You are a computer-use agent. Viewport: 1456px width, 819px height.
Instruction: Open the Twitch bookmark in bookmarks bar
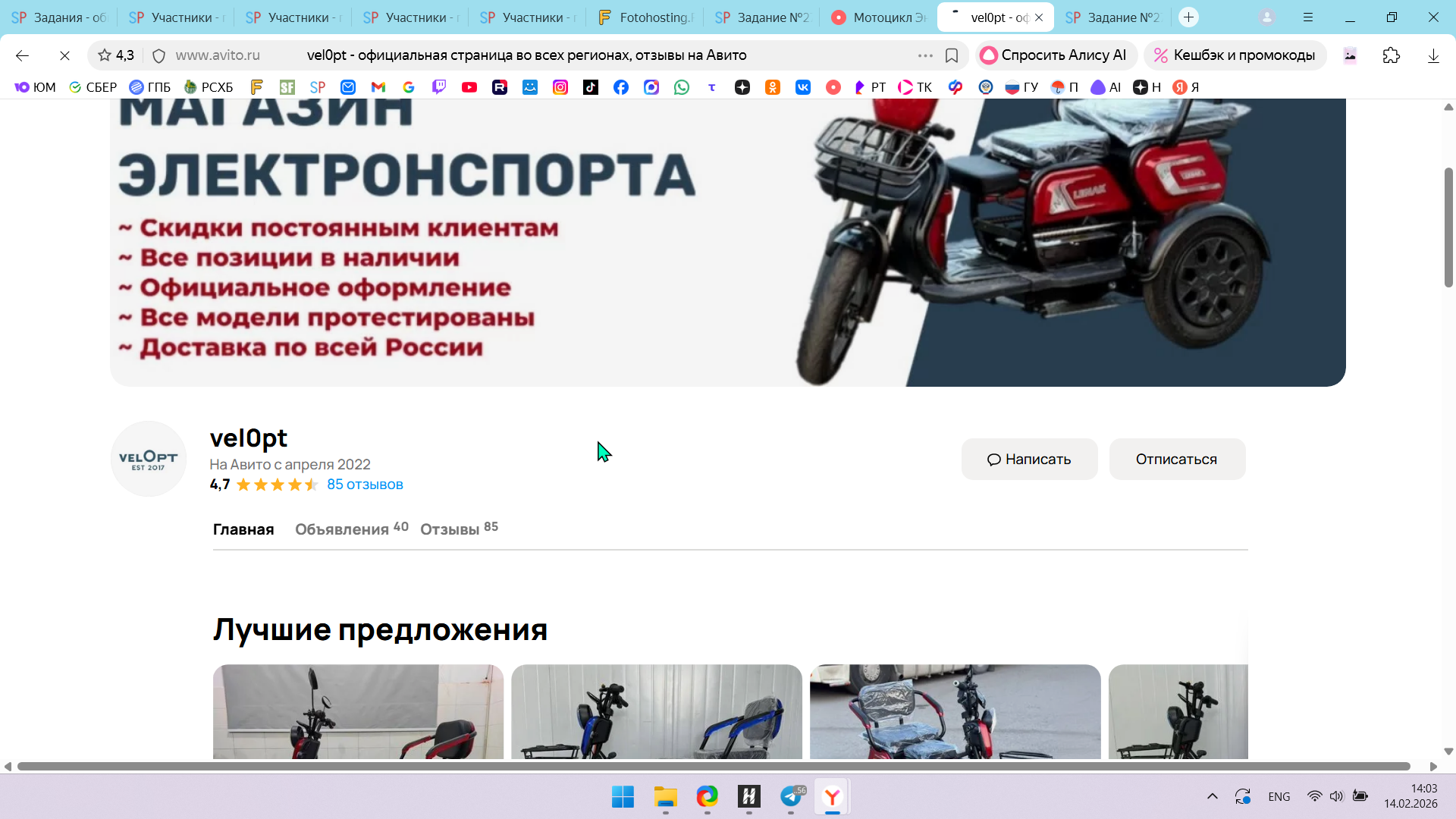[439, 87]
